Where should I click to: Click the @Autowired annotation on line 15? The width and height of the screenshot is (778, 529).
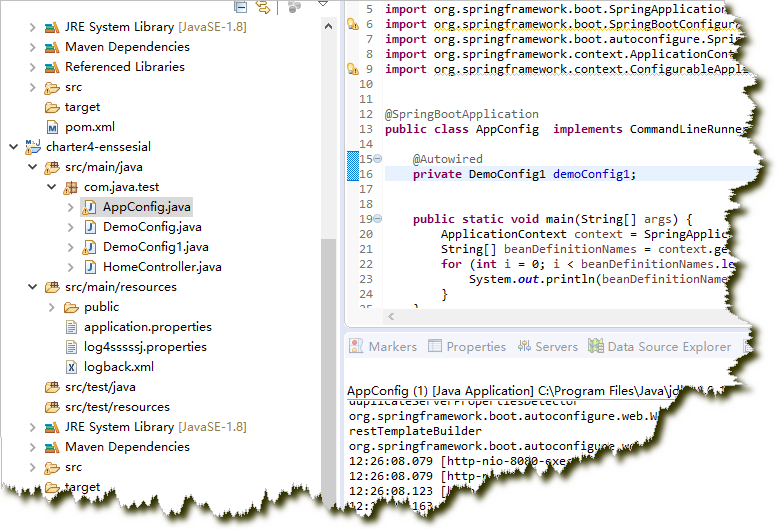pyautogui.click(x=448, y=159)
